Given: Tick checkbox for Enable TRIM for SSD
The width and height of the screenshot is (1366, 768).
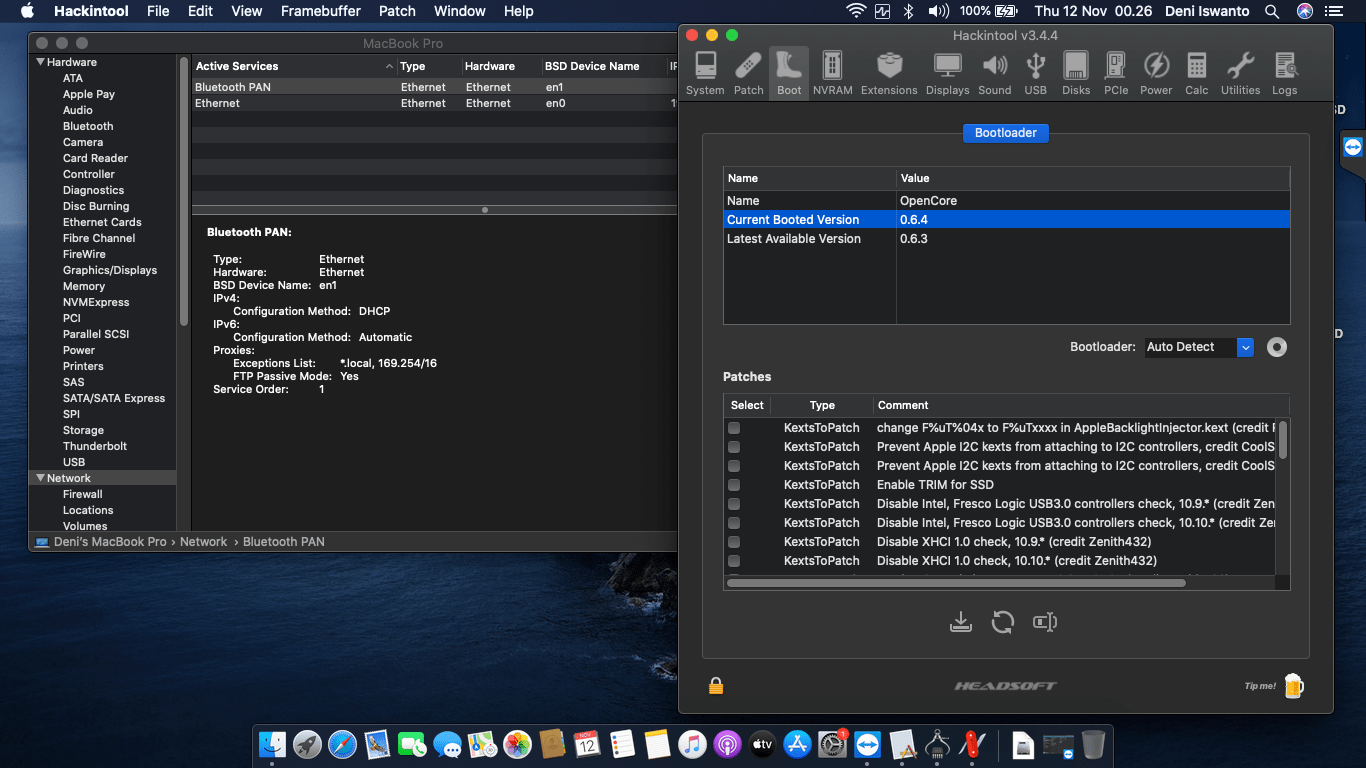Looking at the screenshot, I should (x=734, y=485).
